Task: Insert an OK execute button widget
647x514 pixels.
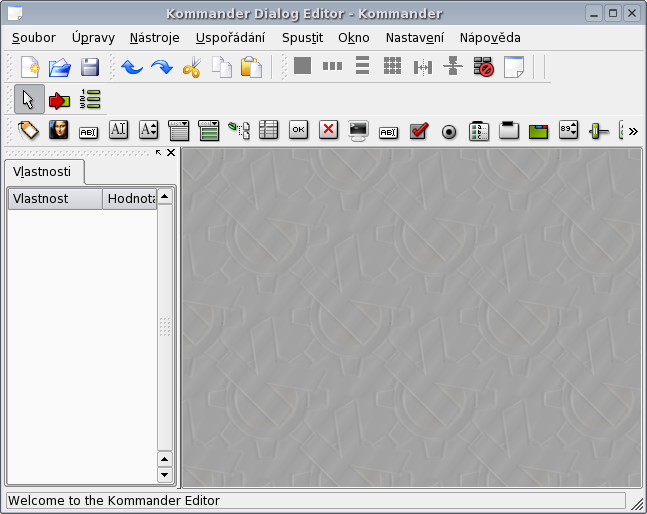Action: [x=298, y=130]
